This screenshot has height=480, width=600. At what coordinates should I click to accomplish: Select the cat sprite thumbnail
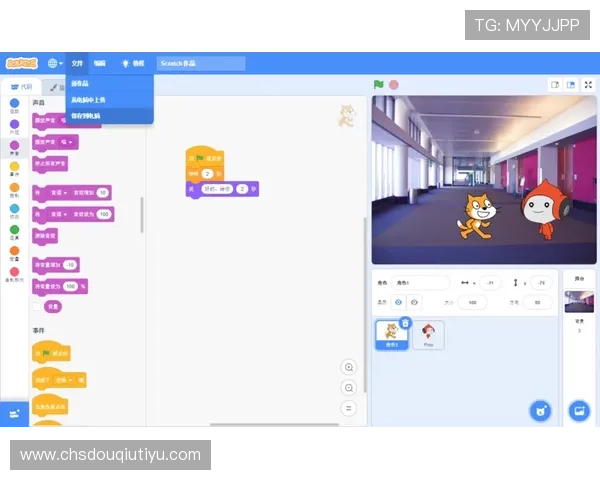(391, 335)
